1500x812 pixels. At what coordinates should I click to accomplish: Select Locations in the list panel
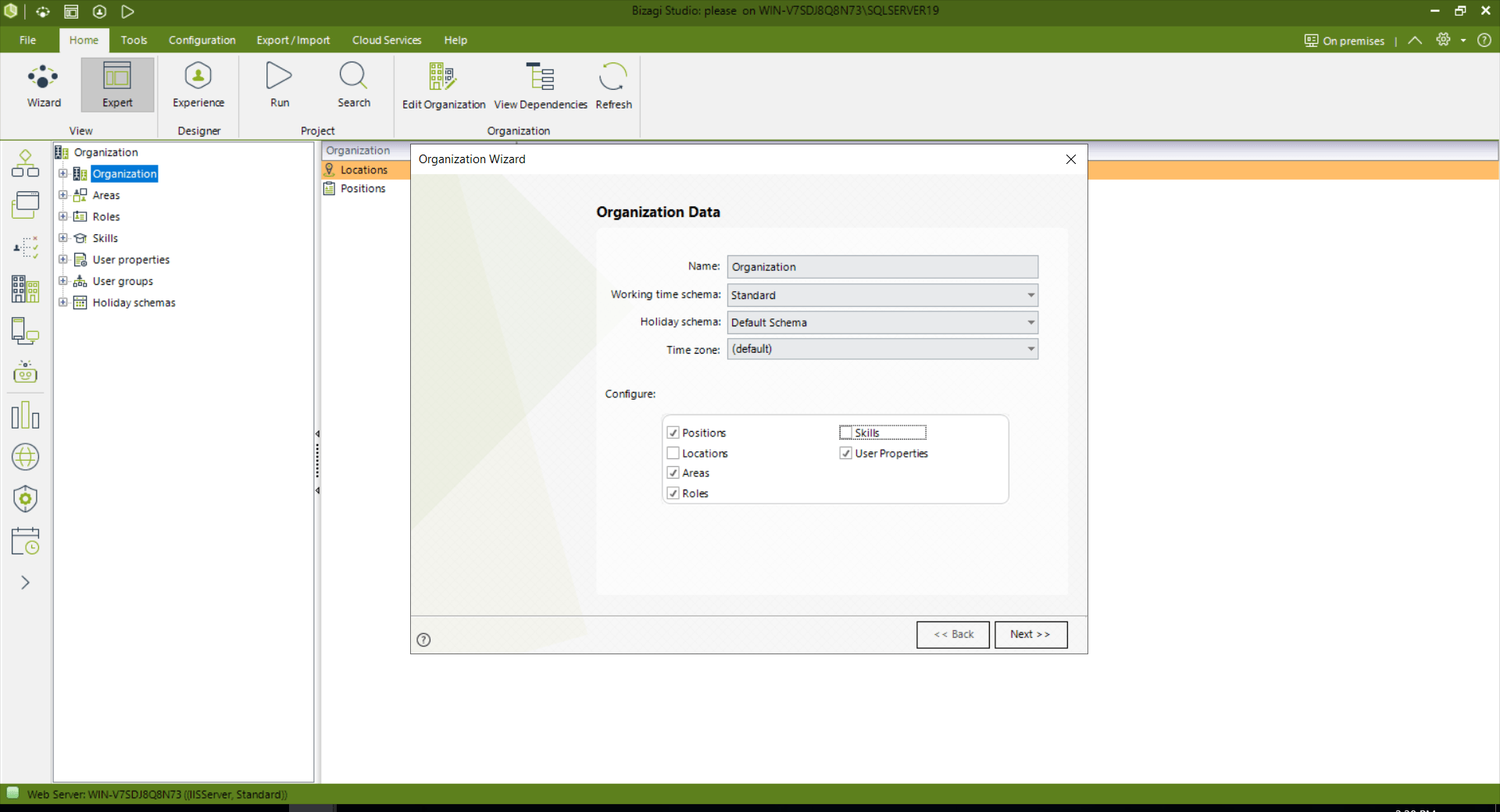coord(366,169)
